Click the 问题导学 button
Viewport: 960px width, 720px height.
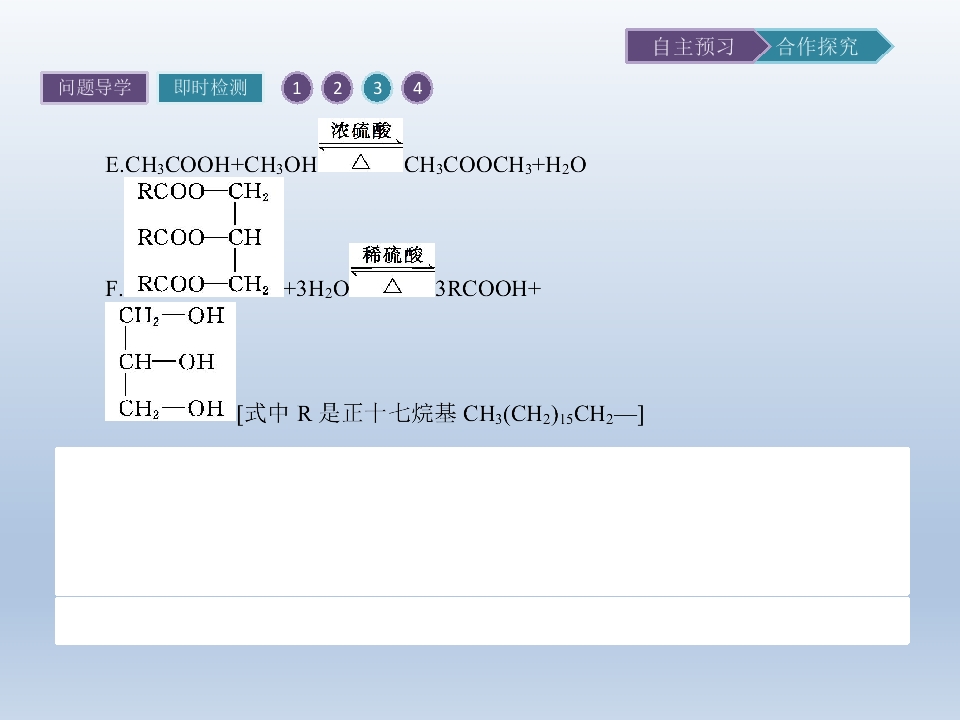pyautogui.click(x=94, y=88)
